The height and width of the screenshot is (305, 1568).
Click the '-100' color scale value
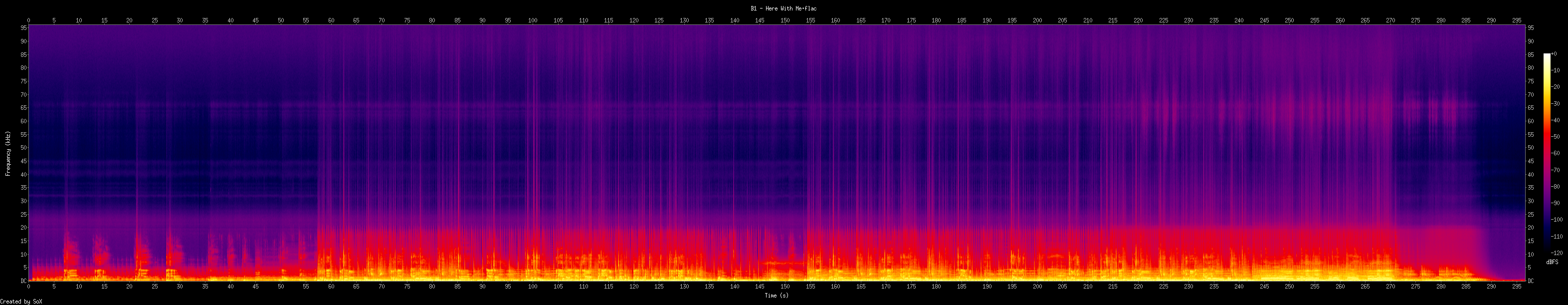pyautogui.click(x=1557, y=220)
